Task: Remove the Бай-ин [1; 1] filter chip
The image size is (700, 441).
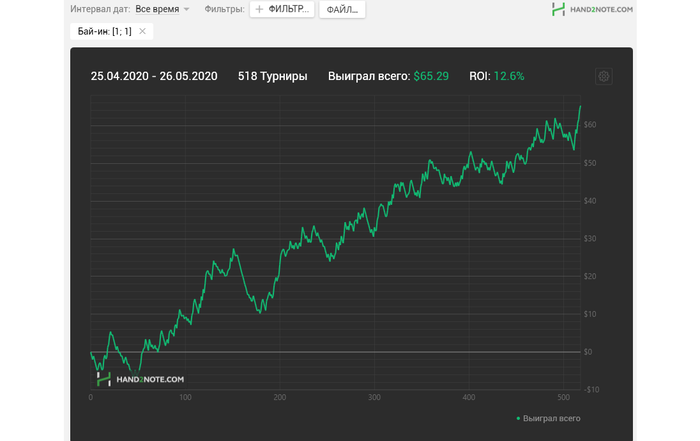Action: point(142,31)
